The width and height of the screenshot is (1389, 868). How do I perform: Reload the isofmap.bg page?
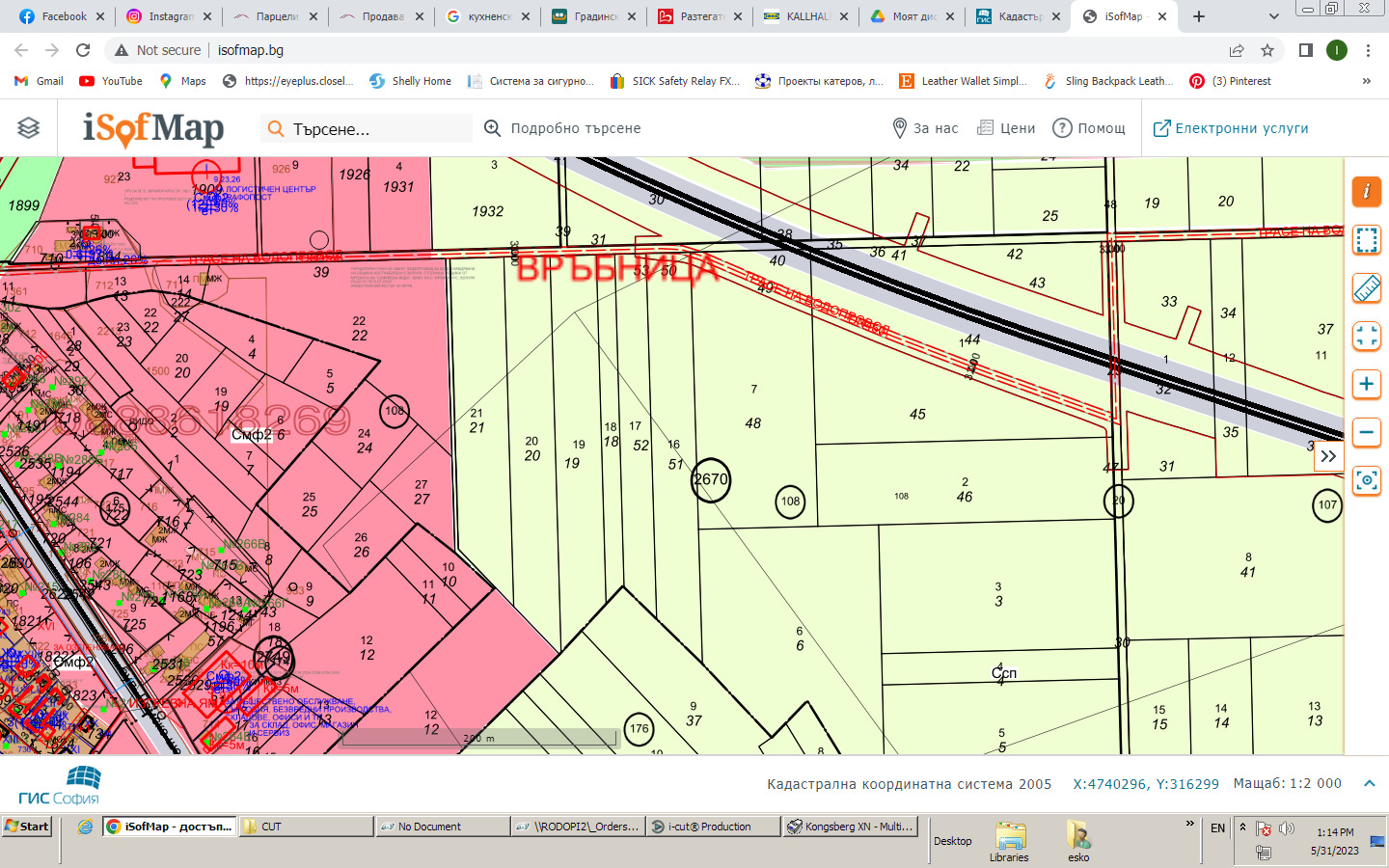(x=83, y=50)
